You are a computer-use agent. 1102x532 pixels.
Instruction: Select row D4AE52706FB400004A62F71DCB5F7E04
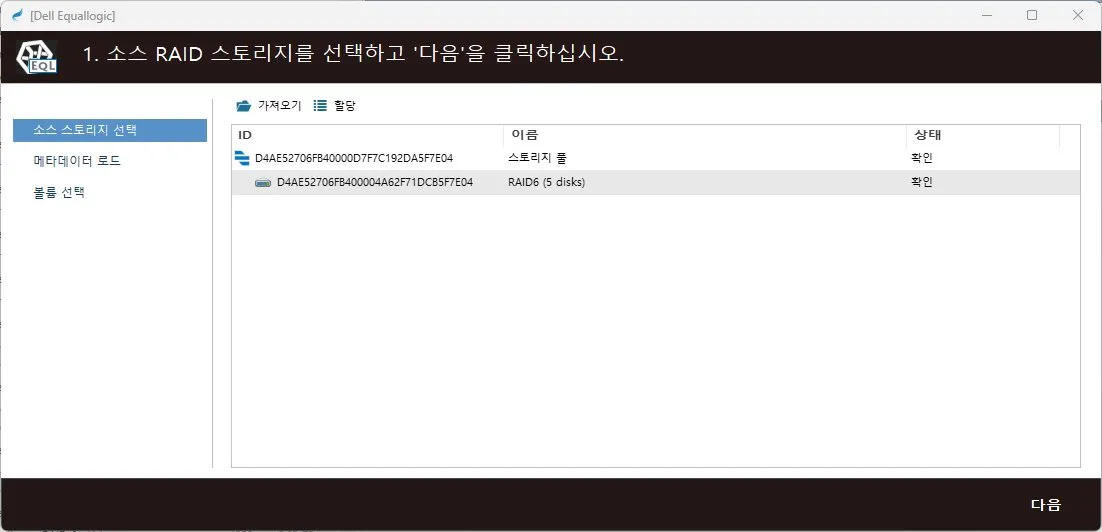point(656,183)
